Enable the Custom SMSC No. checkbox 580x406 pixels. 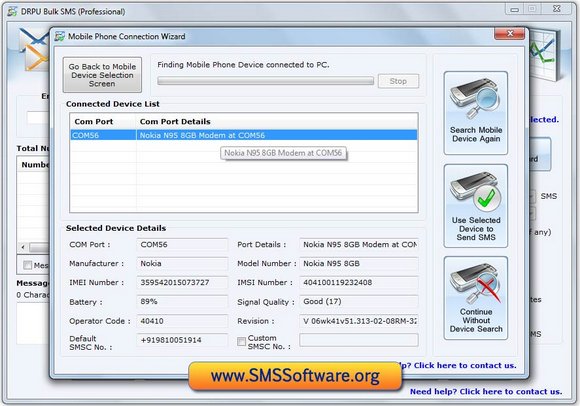coord(241,341)
